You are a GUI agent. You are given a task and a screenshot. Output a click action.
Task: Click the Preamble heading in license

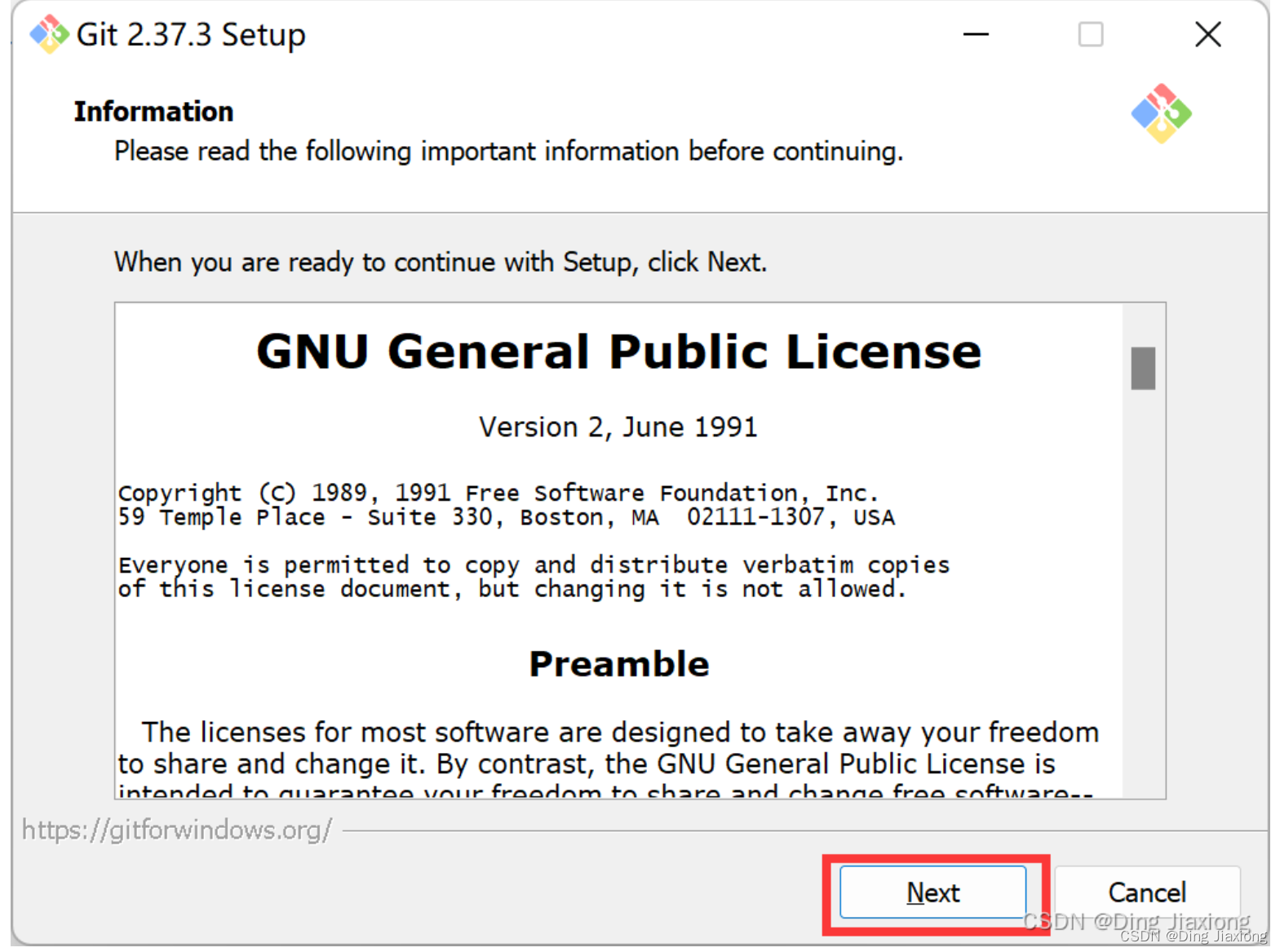[619, 664]
